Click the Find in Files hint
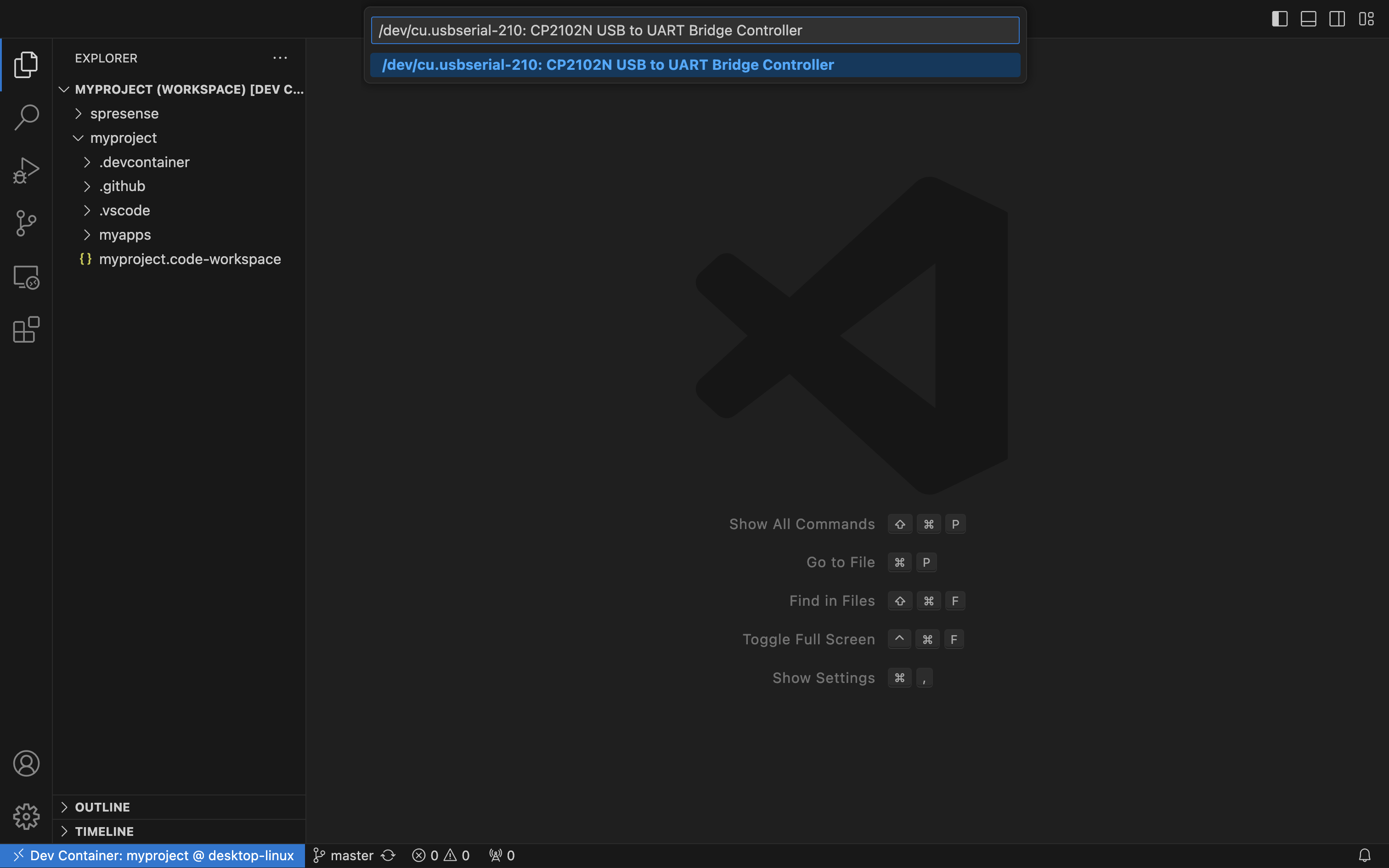1389x868 pixels. pos(832,601)
